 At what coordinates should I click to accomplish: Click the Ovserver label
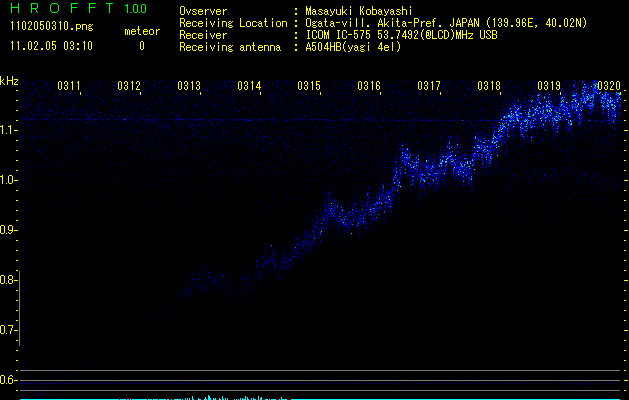[x=203, y=11]
